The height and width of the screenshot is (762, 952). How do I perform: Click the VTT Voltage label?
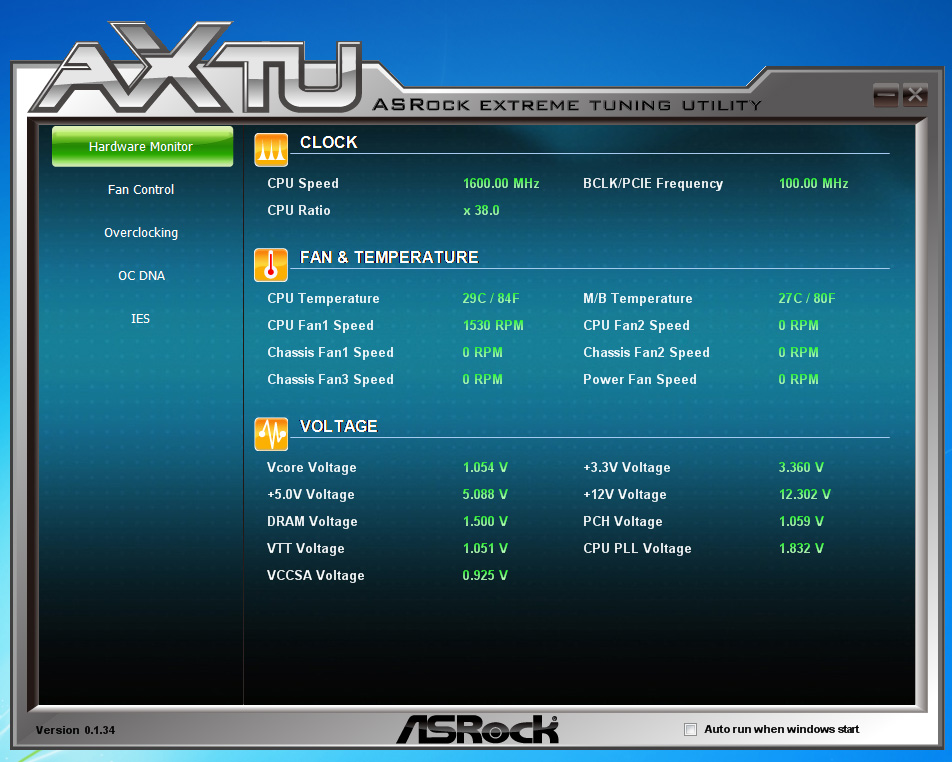pos(305,548)
